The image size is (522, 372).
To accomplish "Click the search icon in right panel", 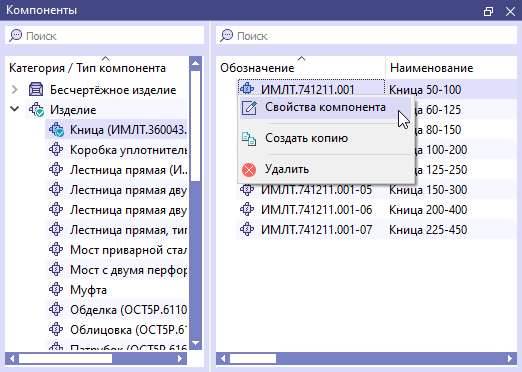I will point(226,35).
